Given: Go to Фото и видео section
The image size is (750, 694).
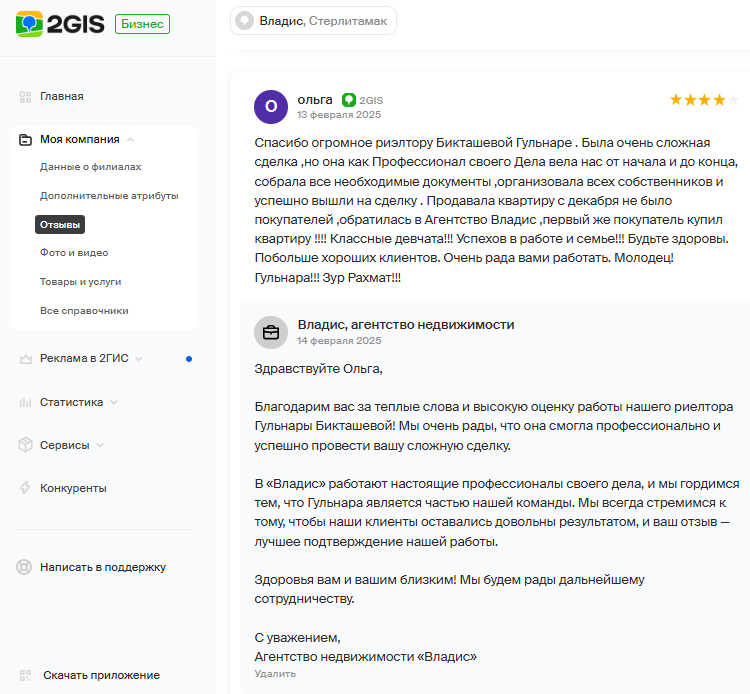Looking at the screenshot, I should 74,253.
